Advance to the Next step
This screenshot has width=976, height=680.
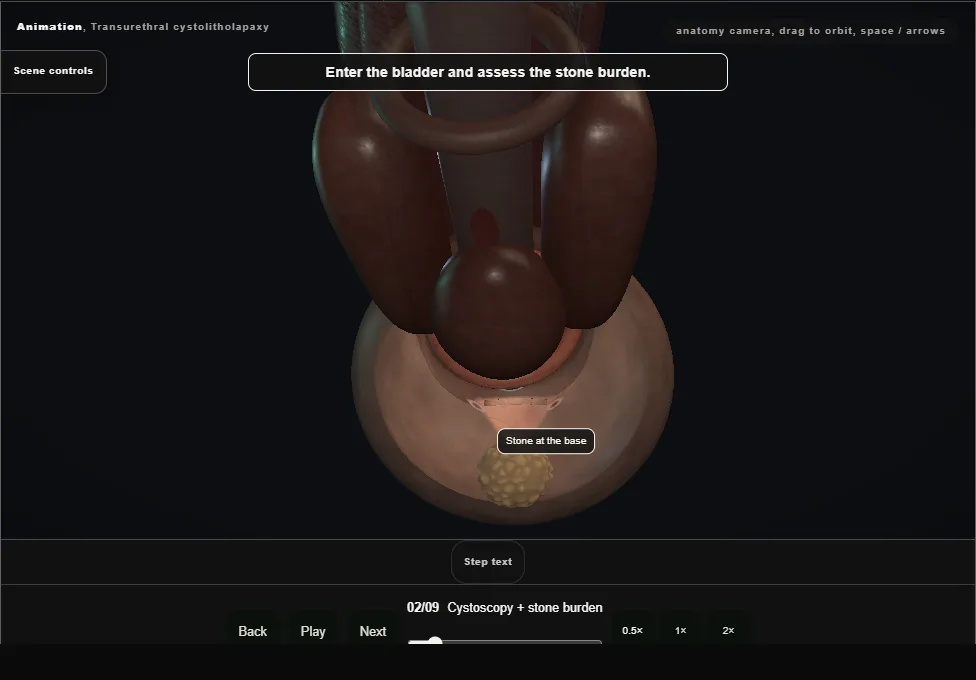[373, 631]
